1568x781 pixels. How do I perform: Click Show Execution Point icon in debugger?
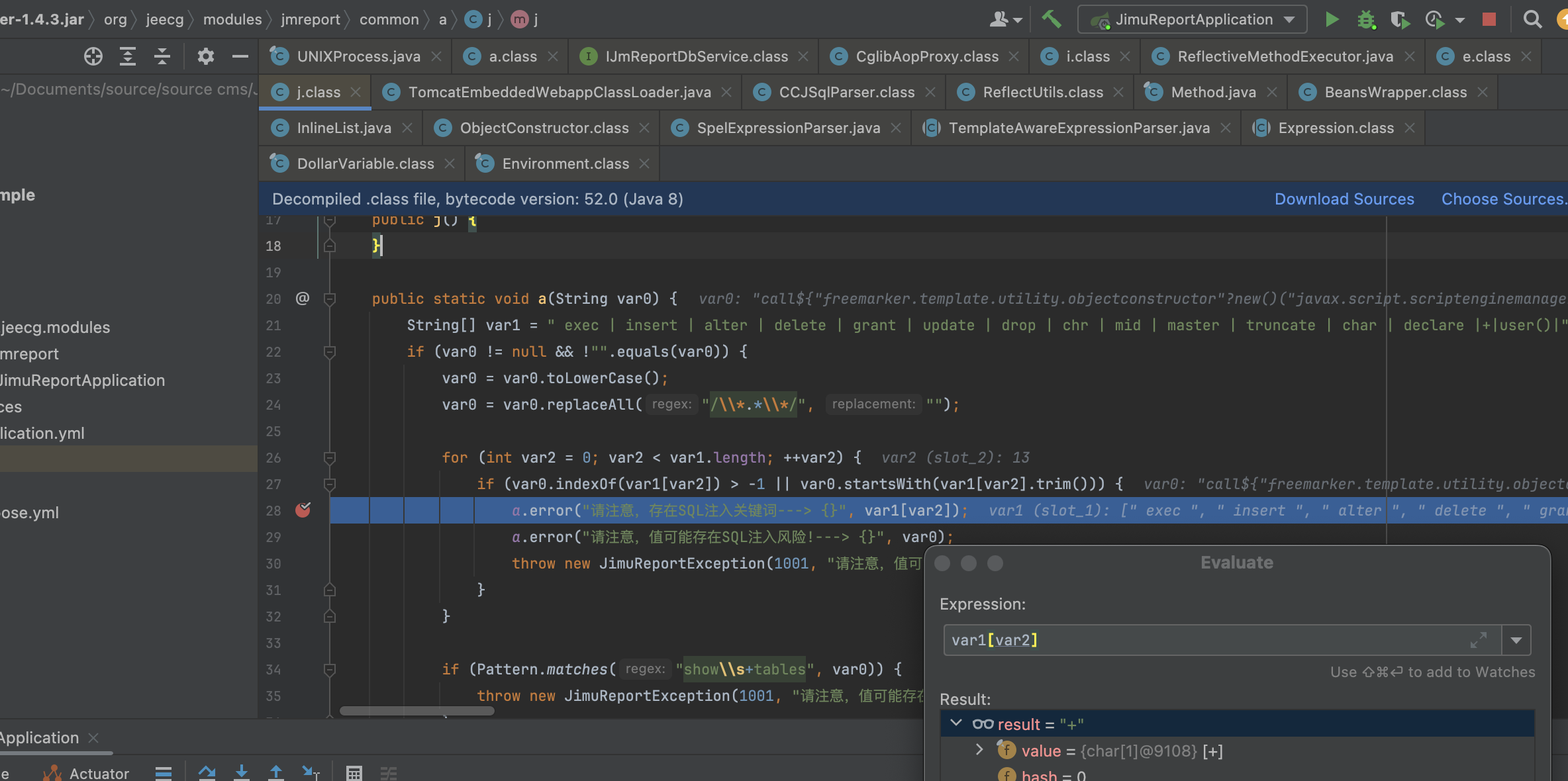(164, 772)
